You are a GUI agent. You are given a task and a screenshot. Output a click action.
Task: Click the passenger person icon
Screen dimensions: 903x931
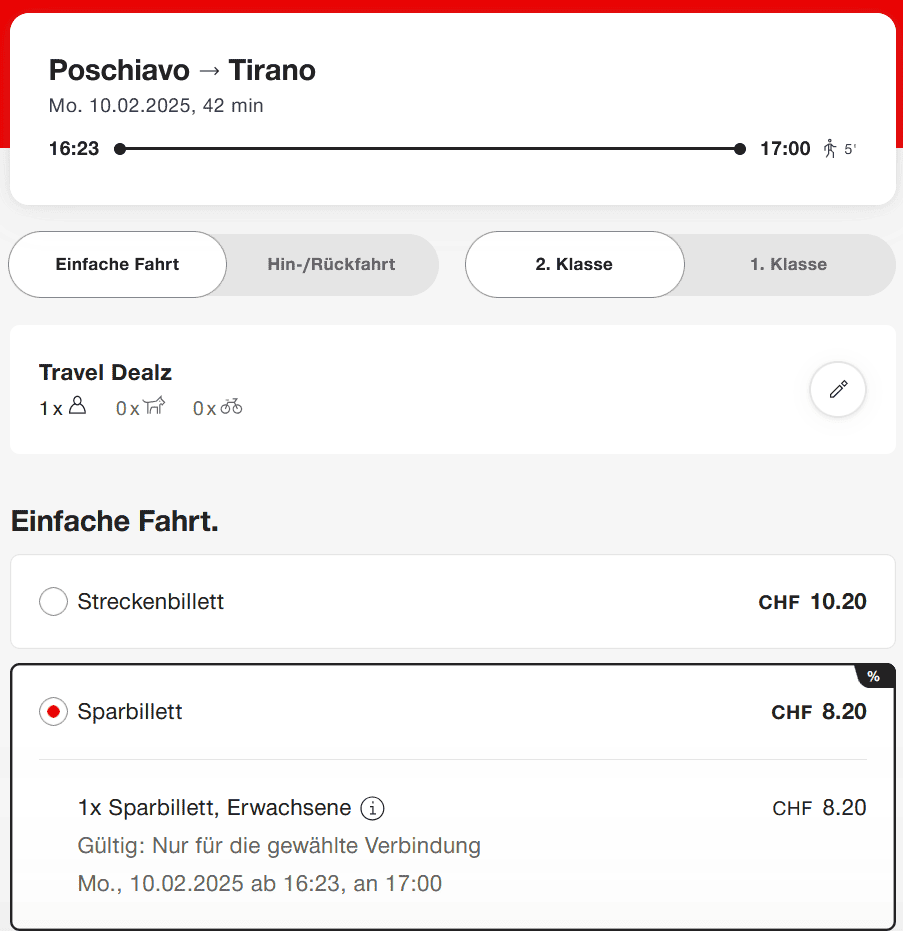pyautogui.click(x=77, y=406)
